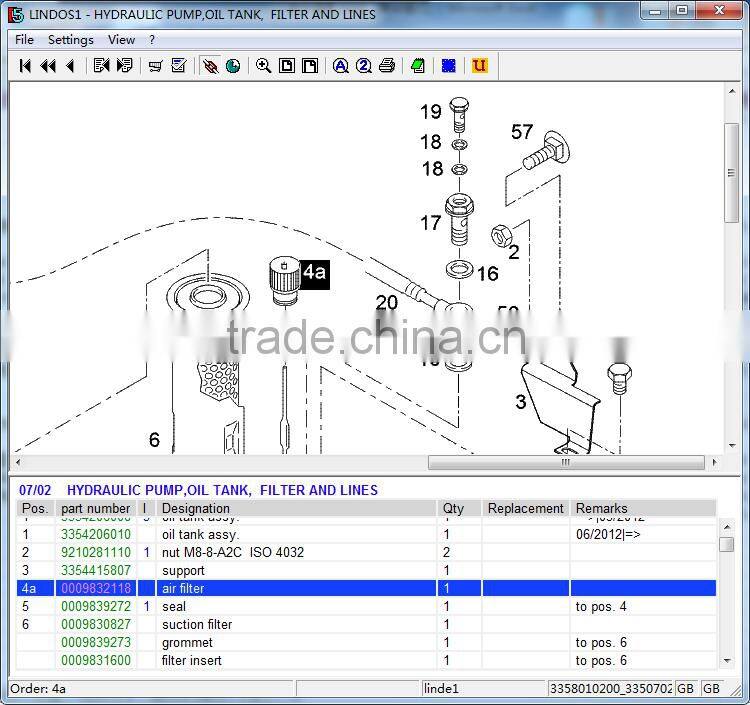Click the part number column header
Screen dimensions: 750x705
[96, 508]
